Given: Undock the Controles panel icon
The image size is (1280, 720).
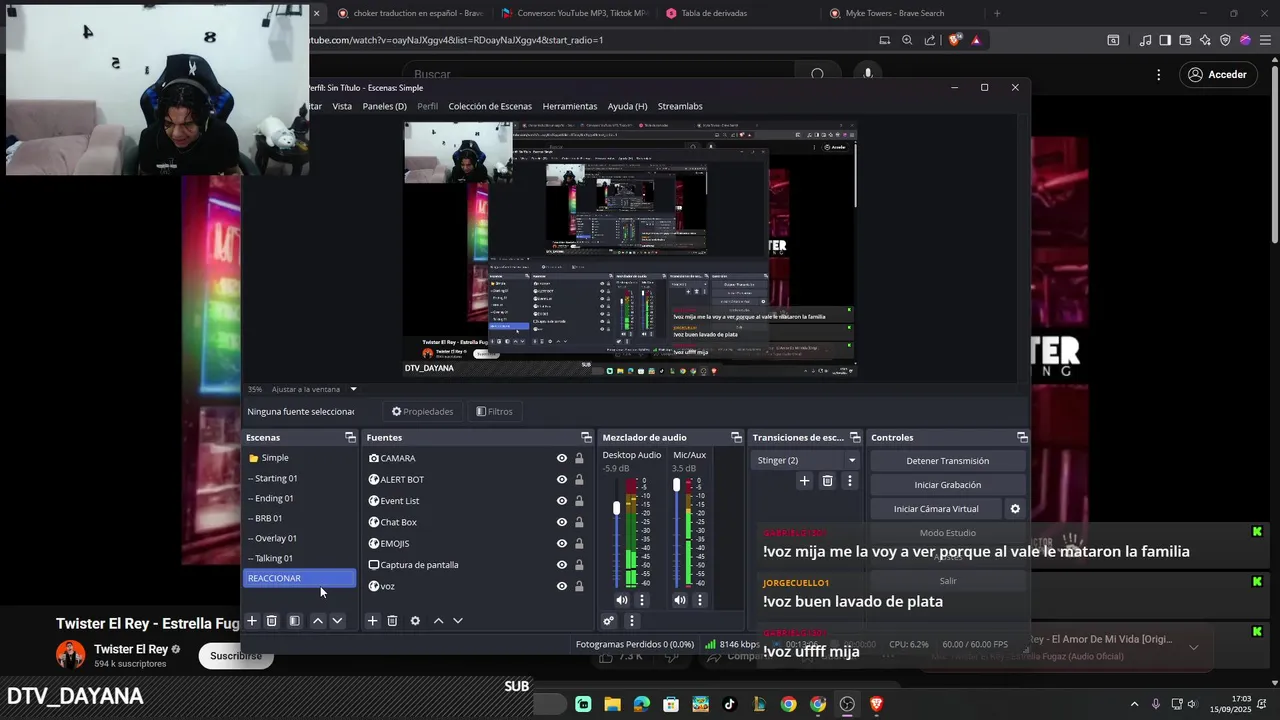Looking at the screenshot, I should pyautogui.click(x=1022, y=438).
